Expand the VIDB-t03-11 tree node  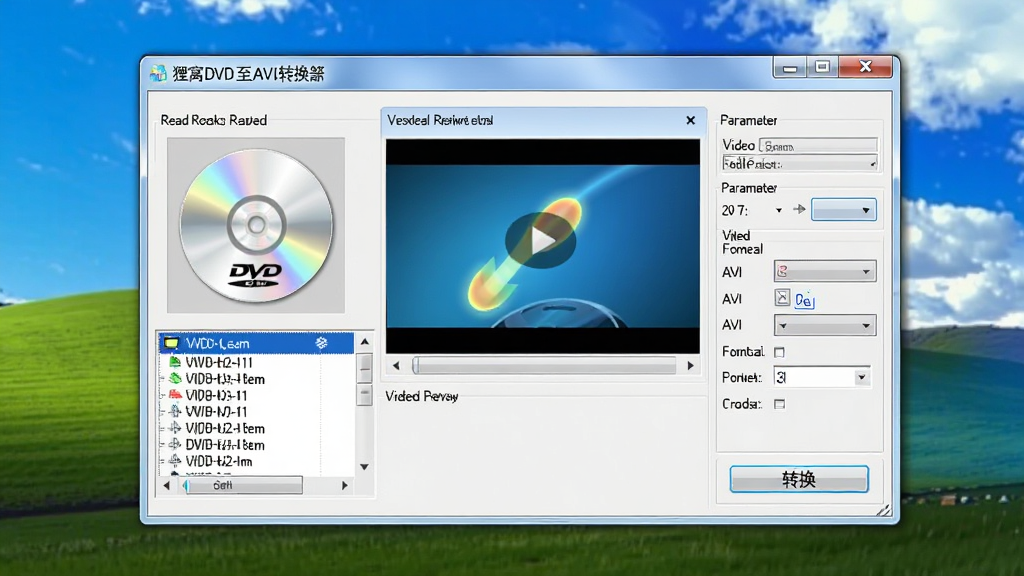(x=163, y=395)
